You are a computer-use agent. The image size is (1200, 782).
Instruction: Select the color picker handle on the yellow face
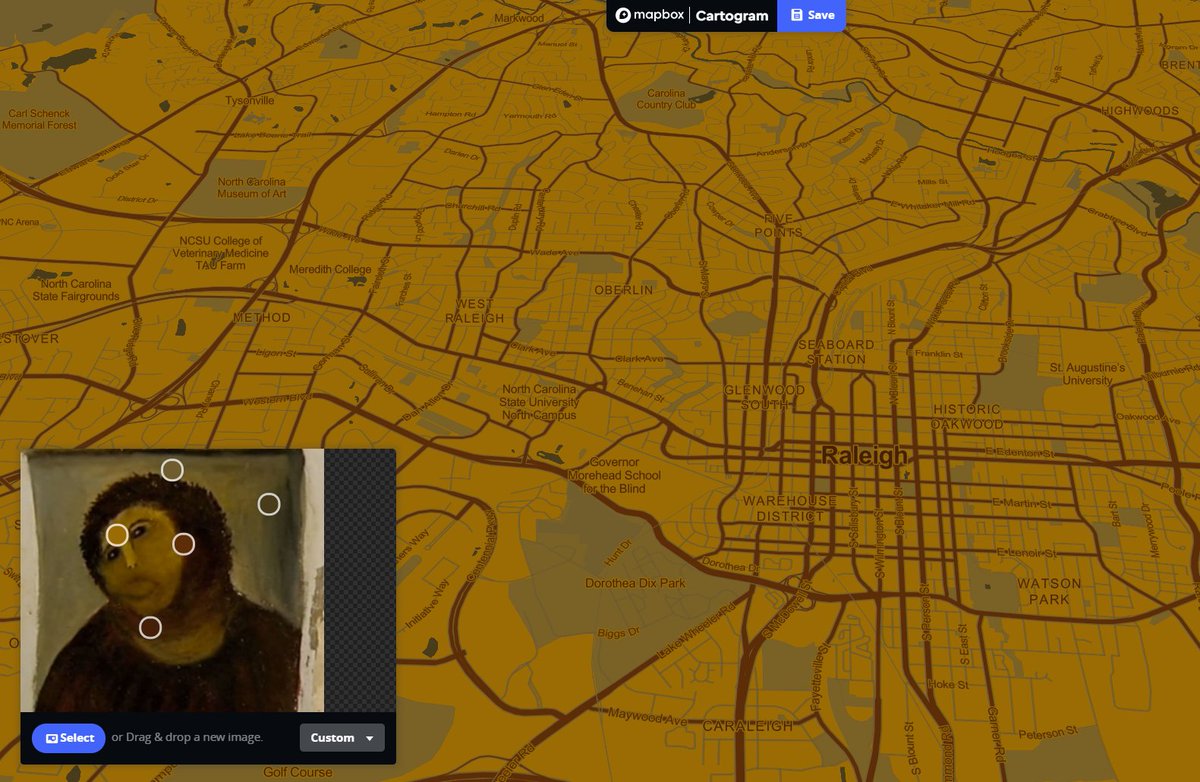coord(117,535)
